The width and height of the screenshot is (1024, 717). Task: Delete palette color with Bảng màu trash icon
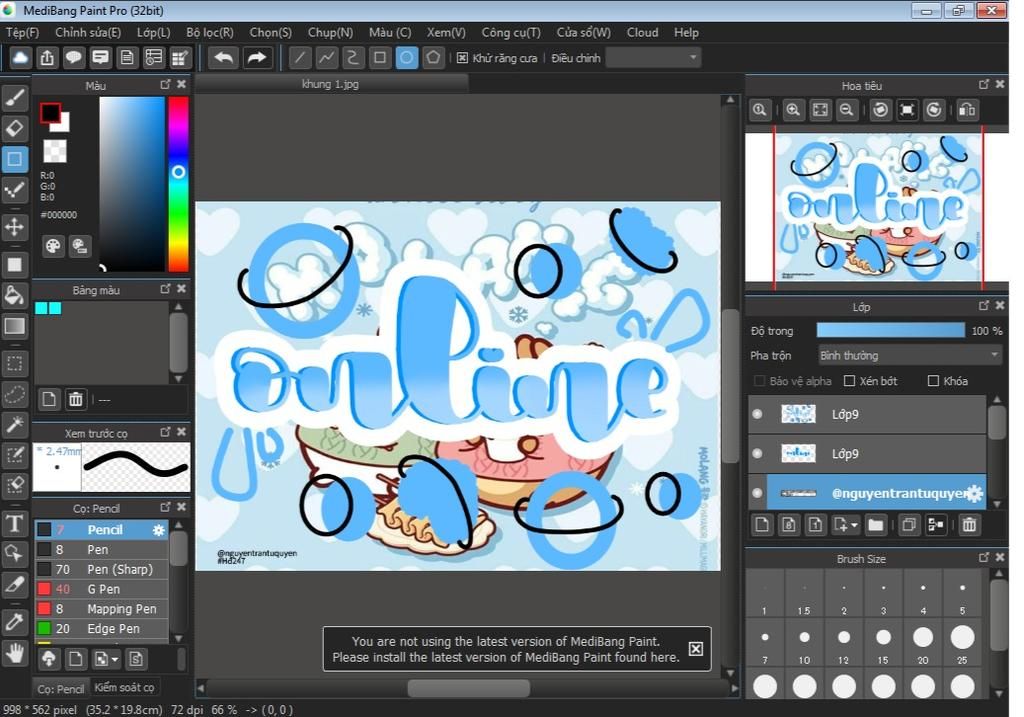(76, 398)
